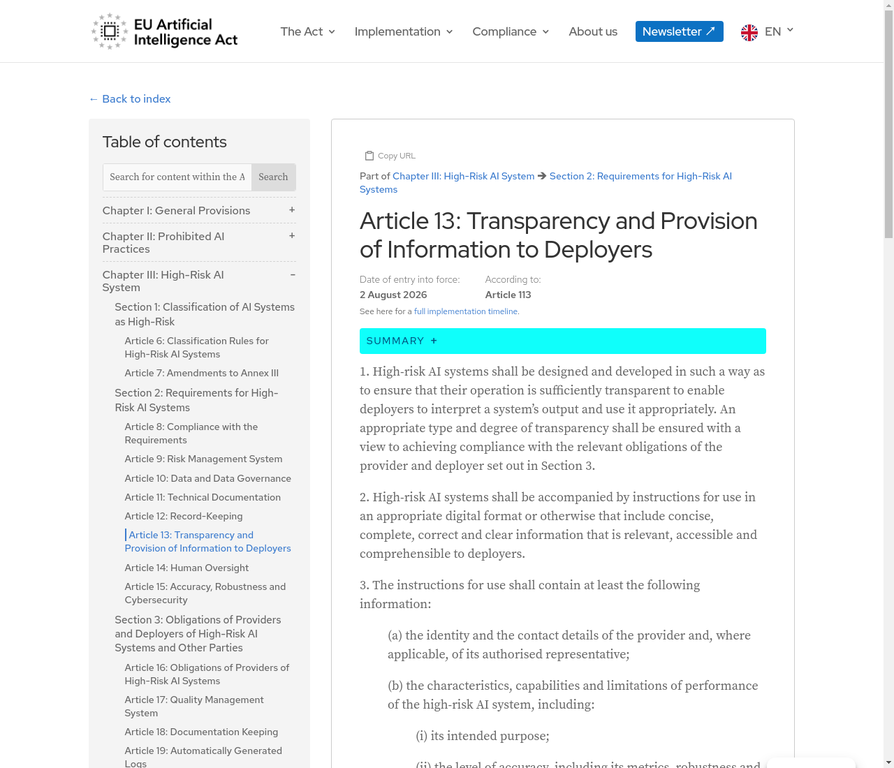The image size is (894, 768).
Task: Go to the About us page
Action: tap(593, 32)
